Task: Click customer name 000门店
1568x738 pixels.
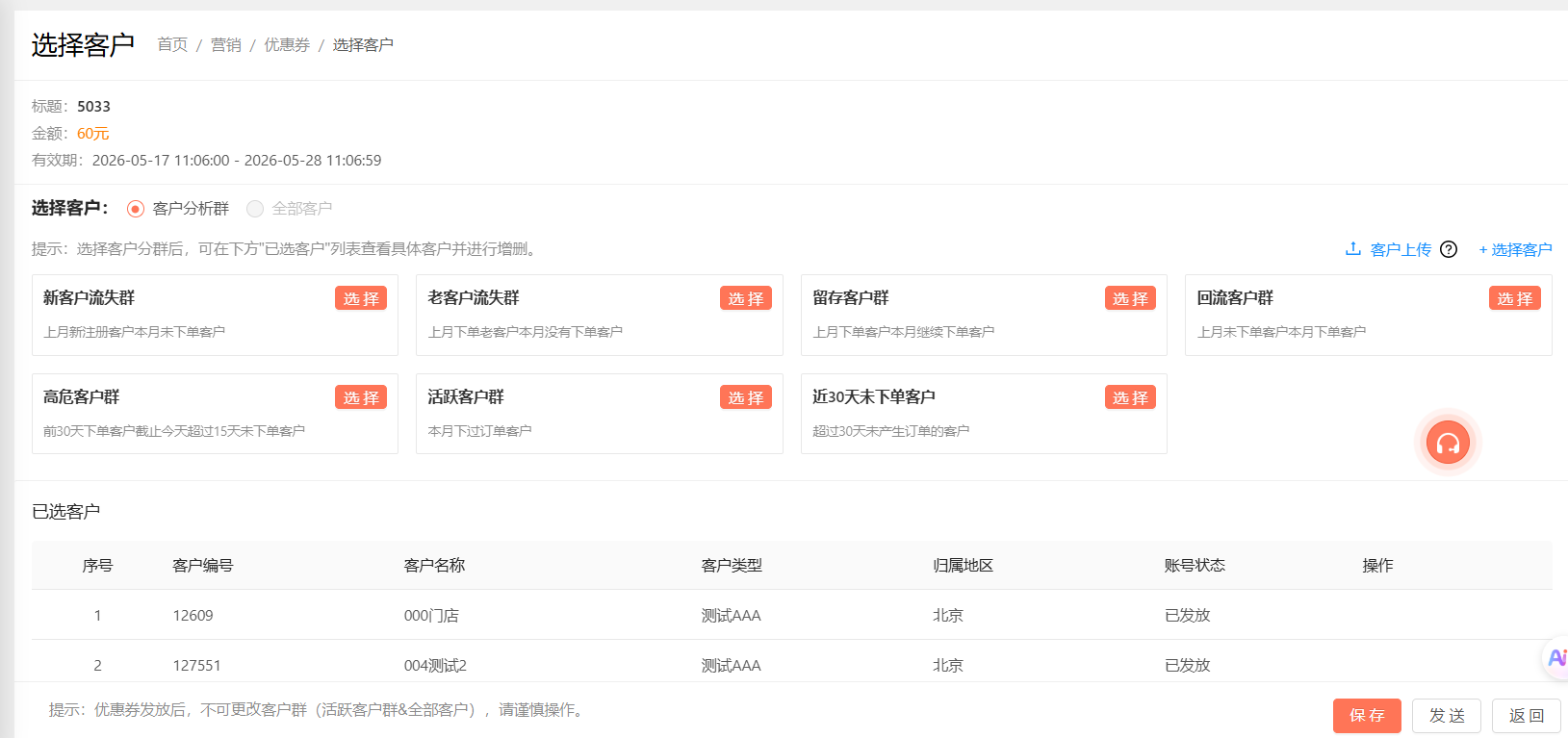Action: 431,616
